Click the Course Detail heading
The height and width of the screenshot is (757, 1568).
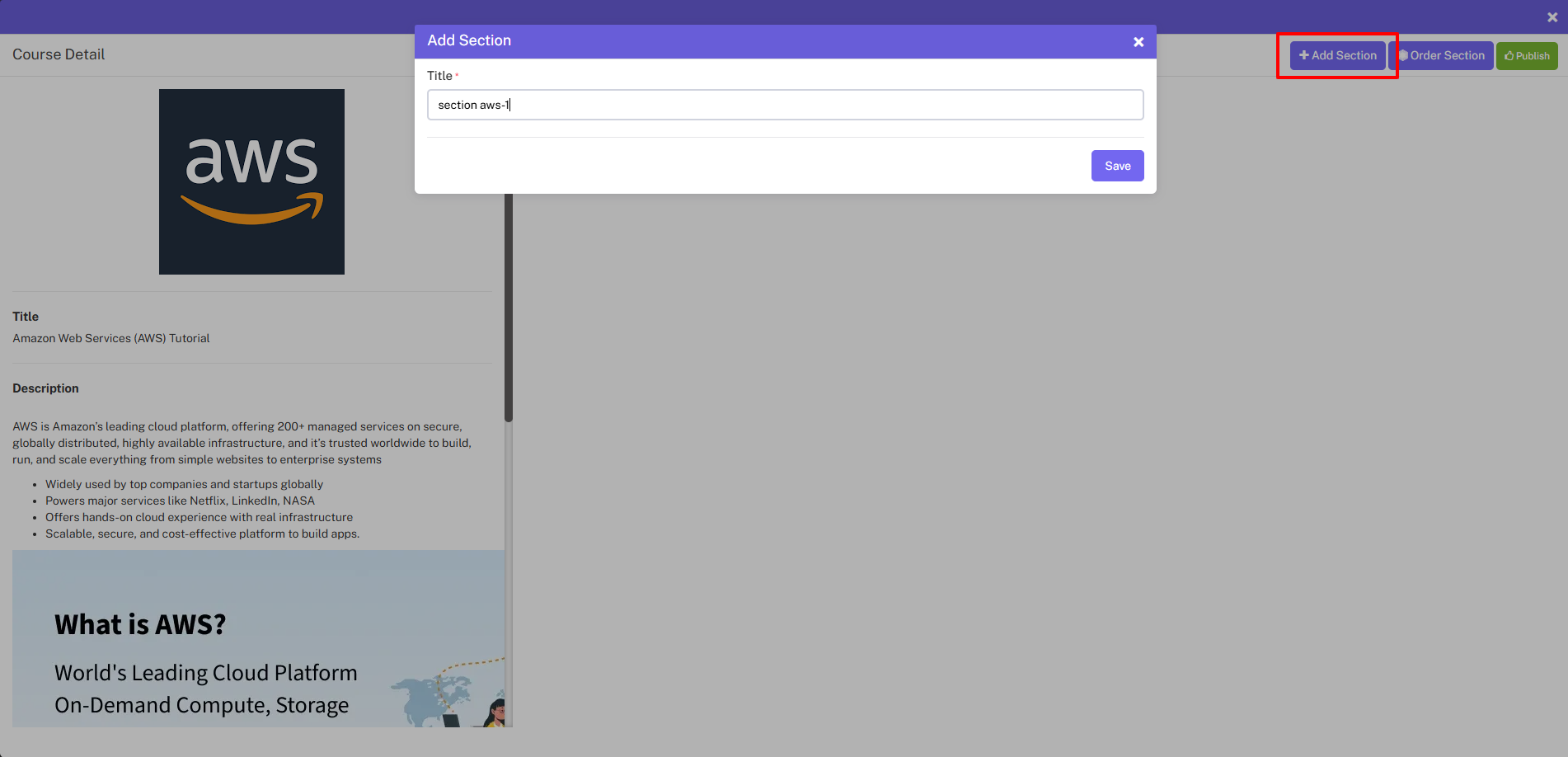59,54
